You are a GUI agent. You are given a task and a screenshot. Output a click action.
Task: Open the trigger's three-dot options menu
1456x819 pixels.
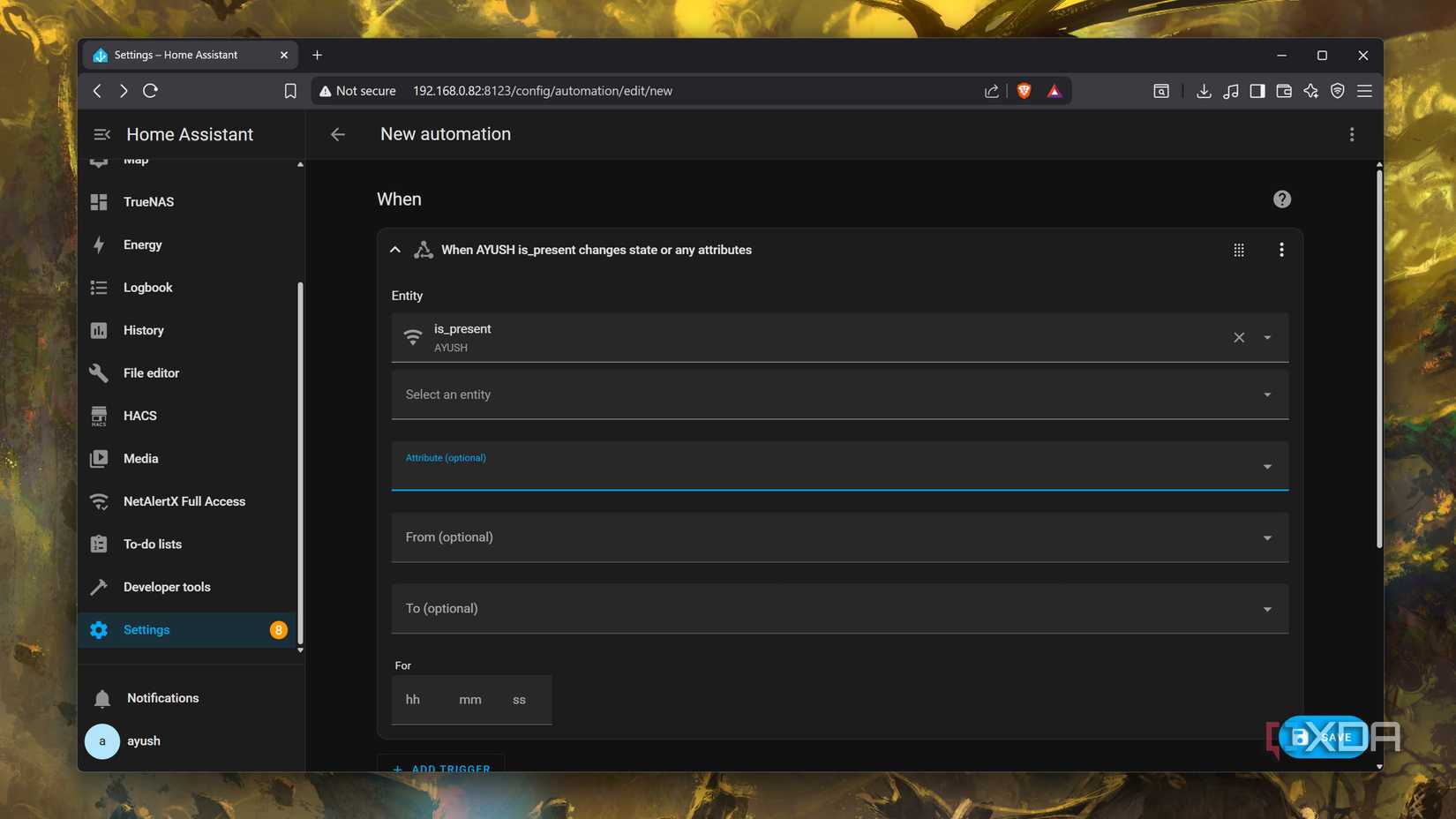[x=1281, y=250]
